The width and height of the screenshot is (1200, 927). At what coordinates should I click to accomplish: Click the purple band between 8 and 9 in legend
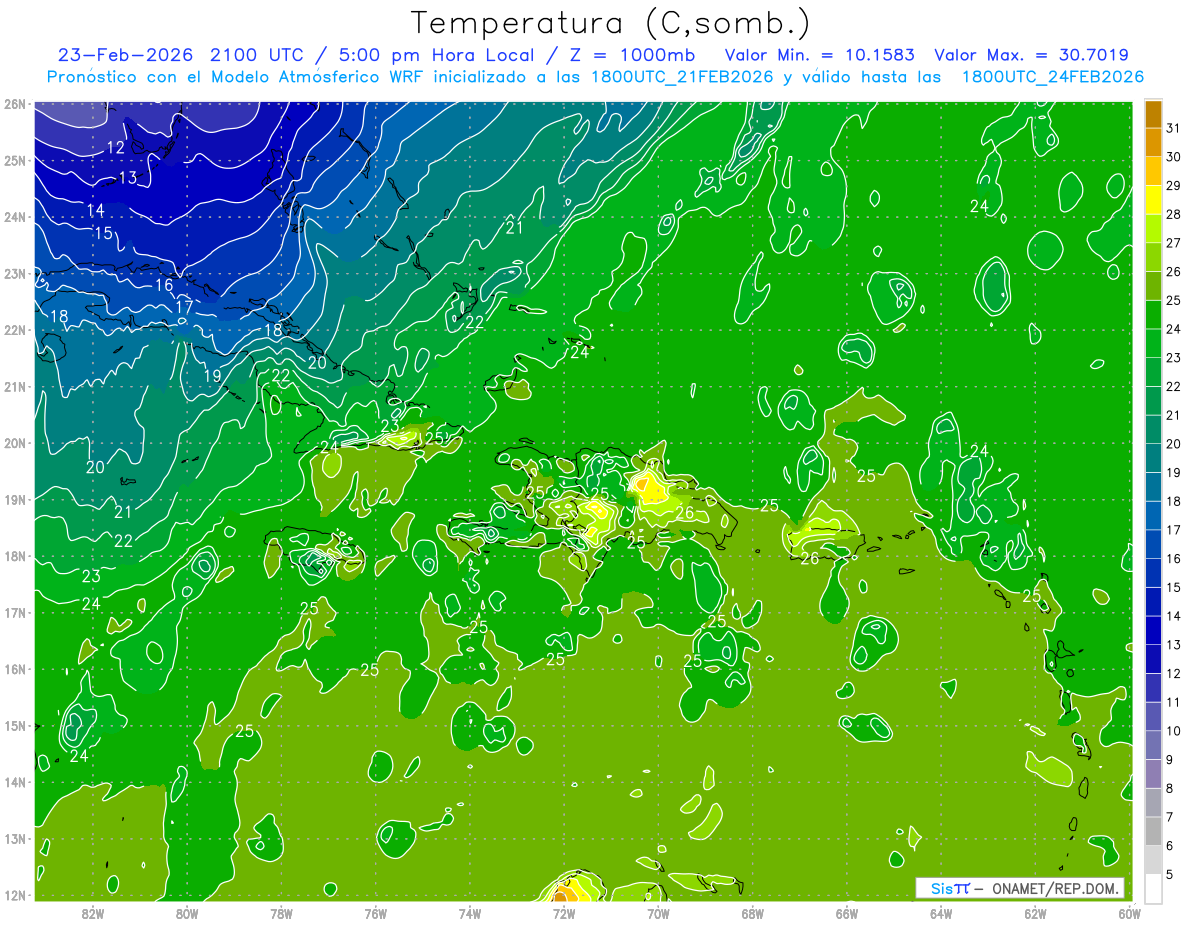coord(1153,774)
